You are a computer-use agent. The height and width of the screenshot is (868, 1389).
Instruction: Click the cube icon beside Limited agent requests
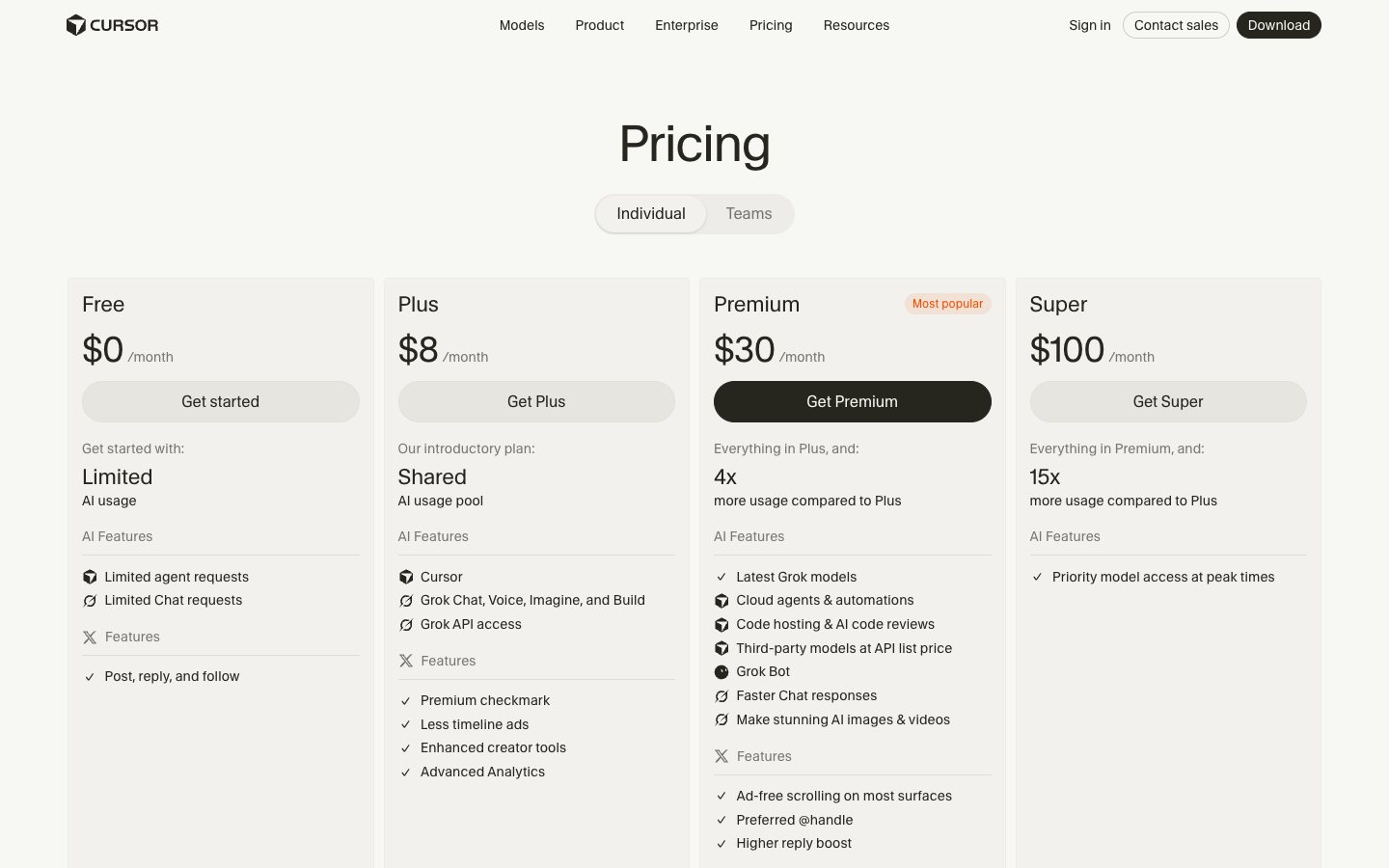pyautogui.click(x=90, y=577)
